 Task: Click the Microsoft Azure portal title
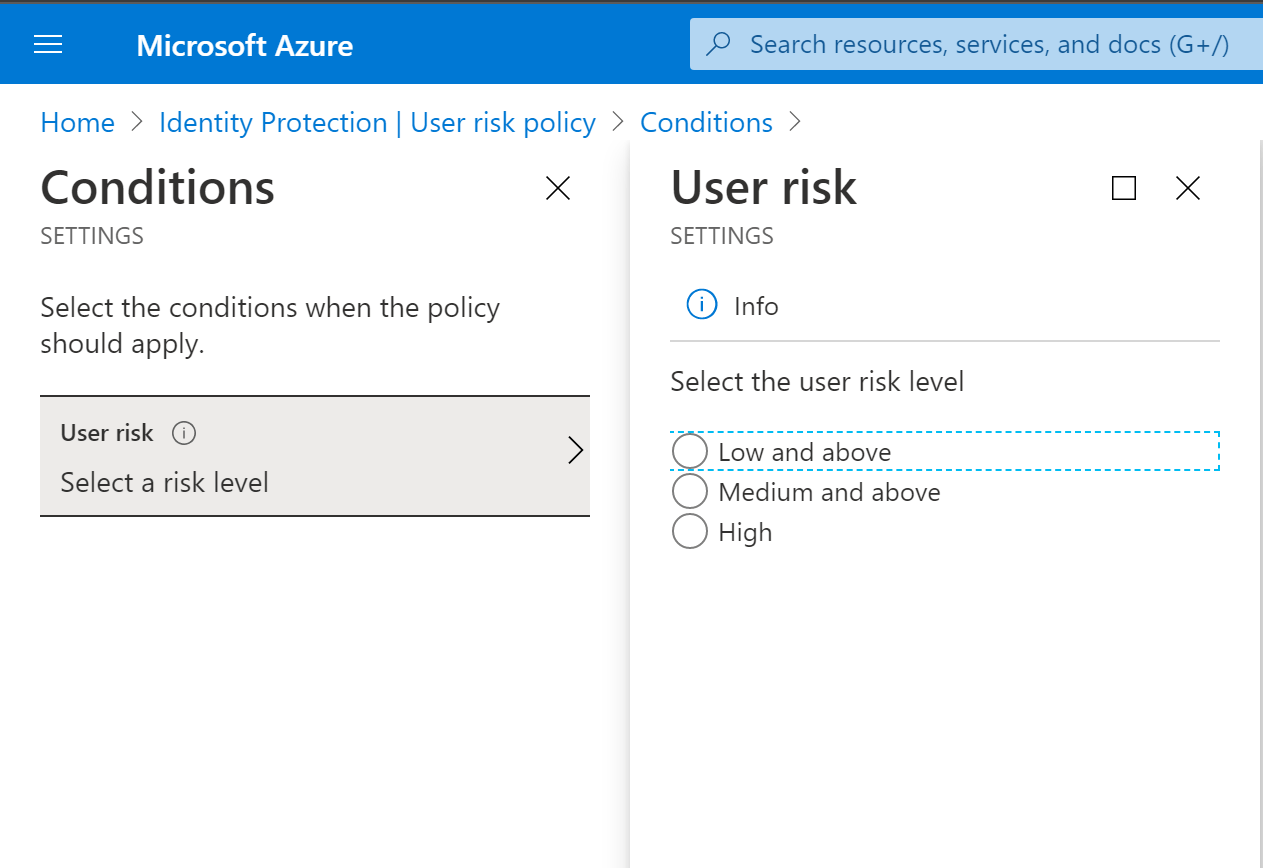pos(245,45)
